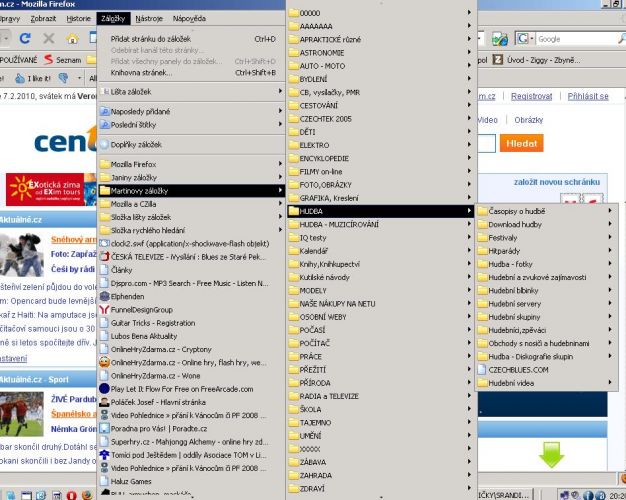Open ČESKÁ TELEVIZE Blues bookmark
Screen dimensions: 626x500
point(191,257)
